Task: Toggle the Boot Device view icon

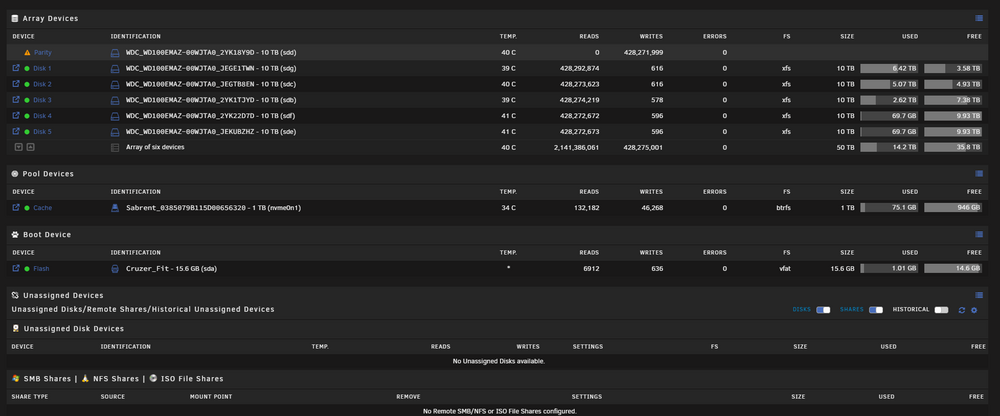Action: (x=979, y=234)
